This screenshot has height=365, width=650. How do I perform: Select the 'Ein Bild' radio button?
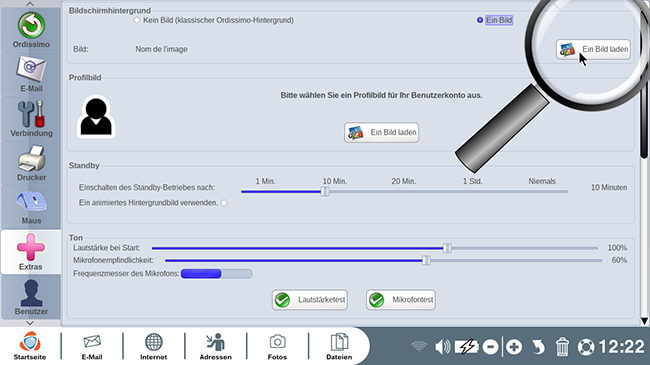click(480, 20)
